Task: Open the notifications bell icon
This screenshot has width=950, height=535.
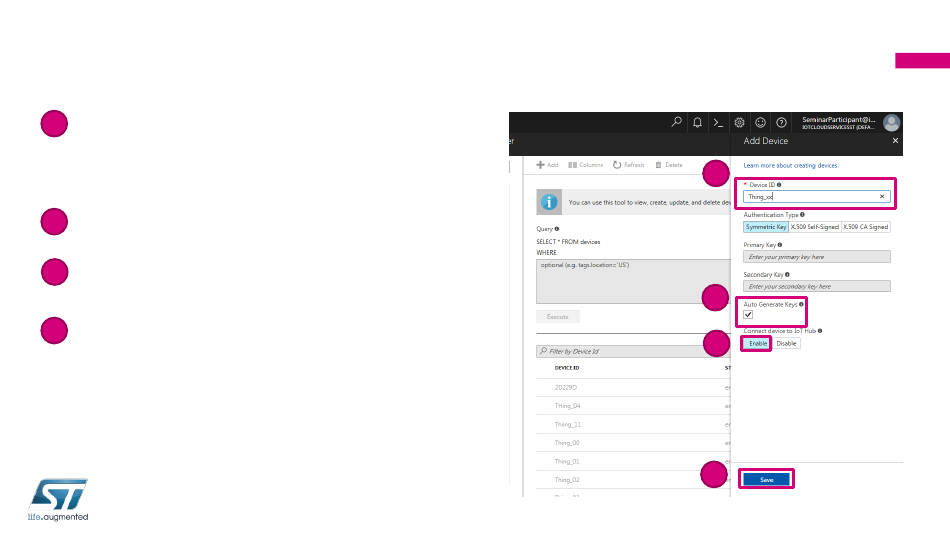Action: coord(697,122)
